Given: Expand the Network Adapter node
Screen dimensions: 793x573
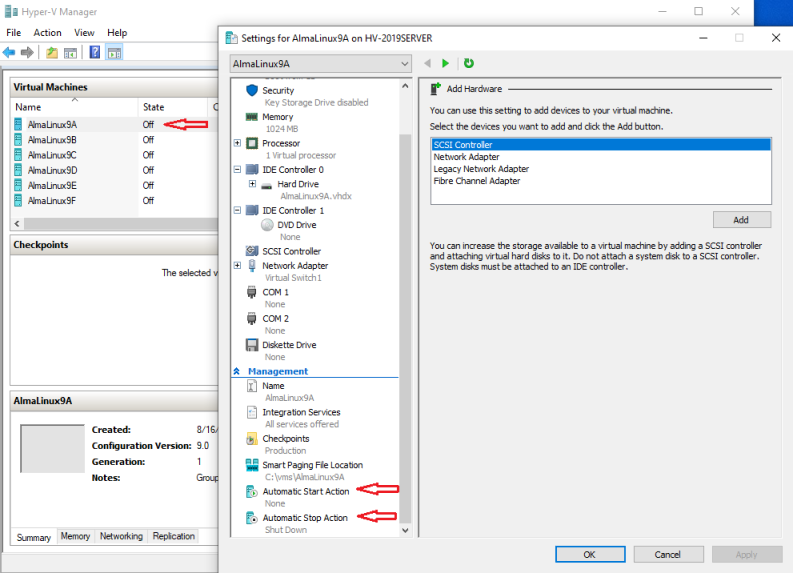Looking at the screenshot, I should click(237, 265).
